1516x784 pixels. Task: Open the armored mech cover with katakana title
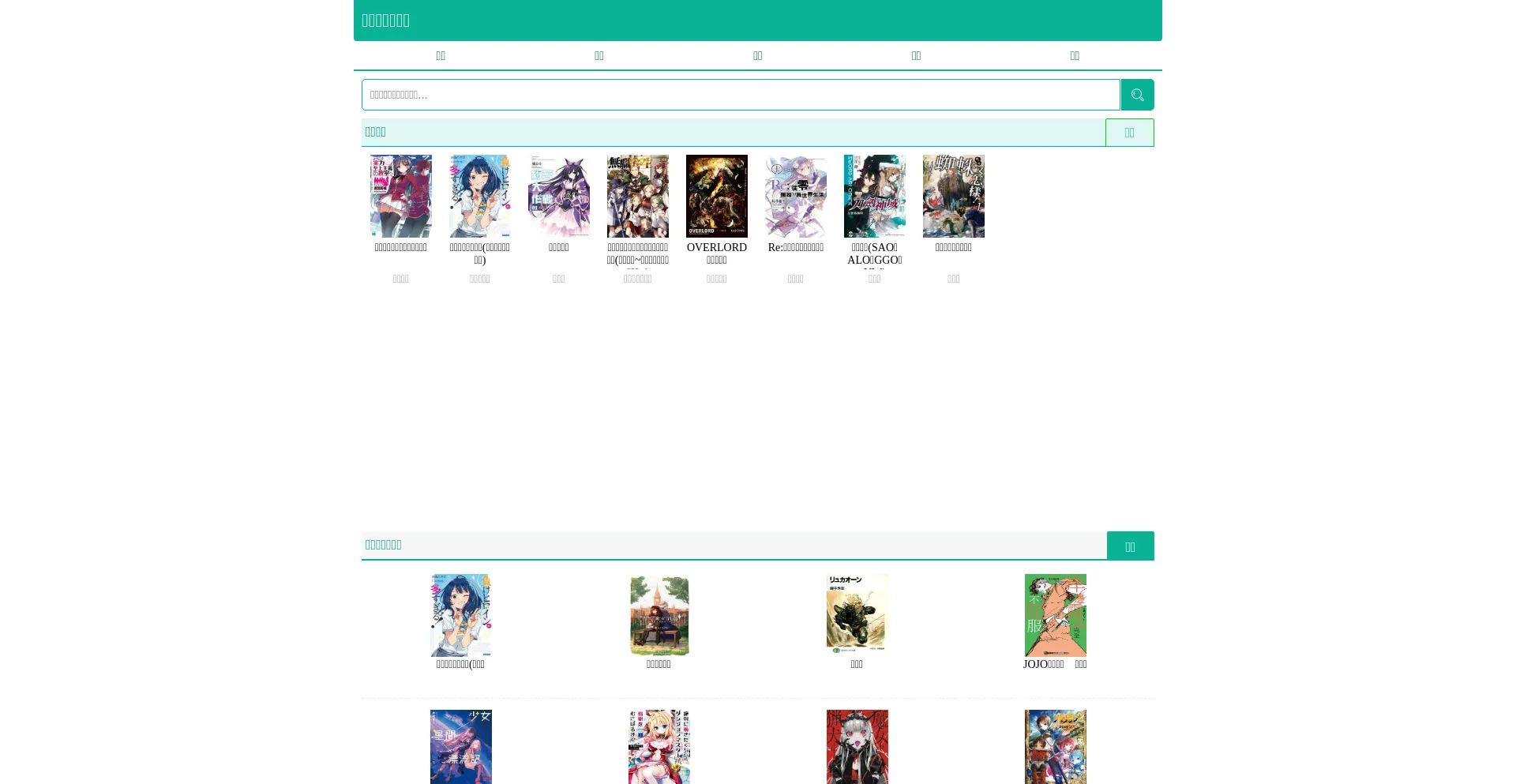[857, 615]
